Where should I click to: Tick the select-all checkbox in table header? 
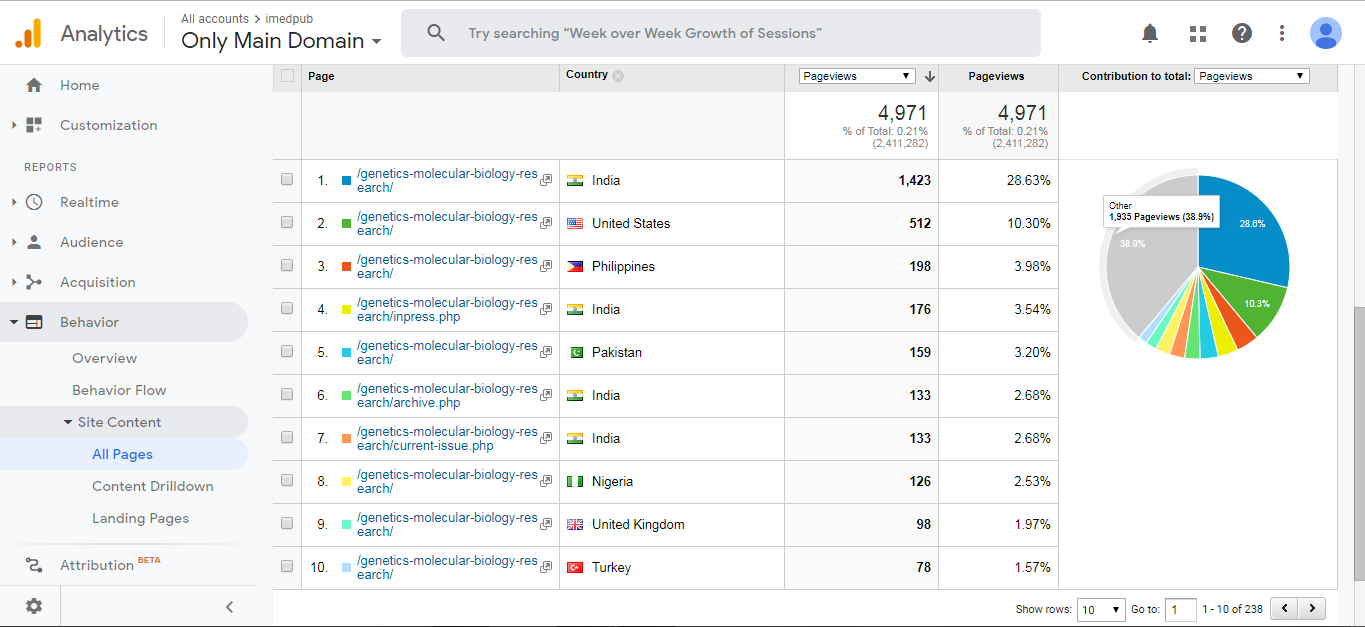click(288, 76)
